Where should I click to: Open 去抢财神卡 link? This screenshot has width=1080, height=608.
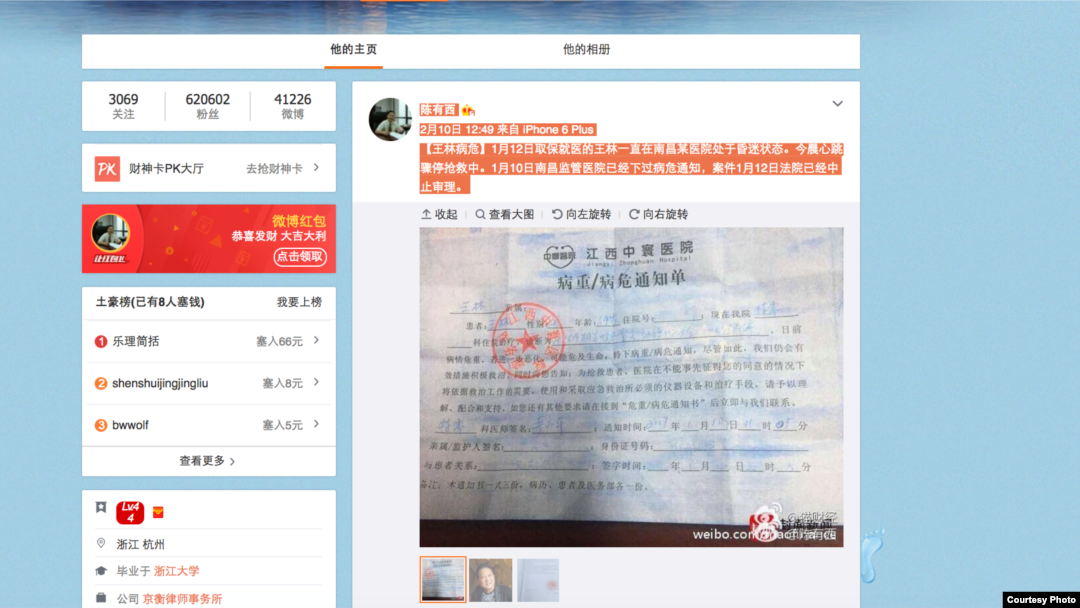point(274,169)
